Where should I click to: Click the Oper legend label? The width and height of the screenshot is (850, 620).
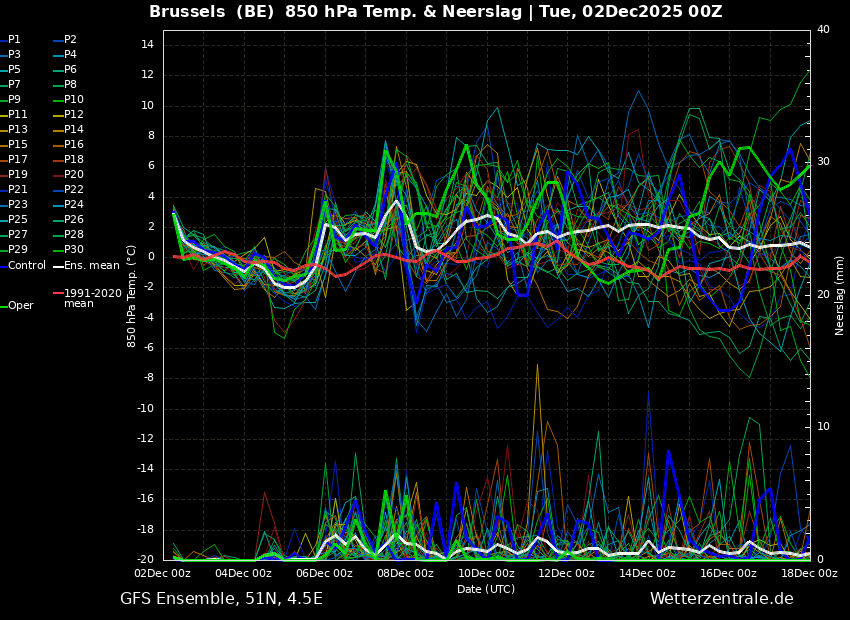point(21,306)
